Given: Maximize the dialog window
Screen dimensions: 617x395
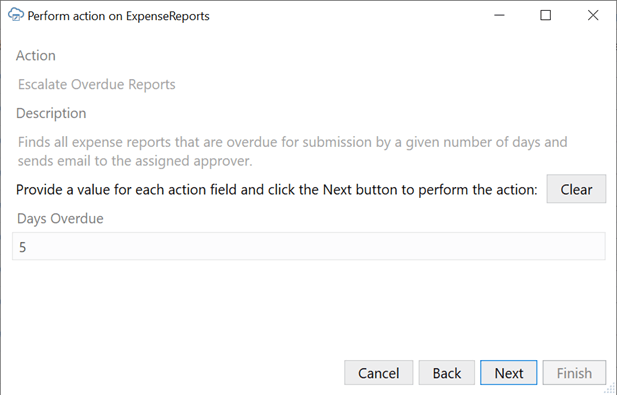Looking at the screenshot, I should click(x=545, y=15).
